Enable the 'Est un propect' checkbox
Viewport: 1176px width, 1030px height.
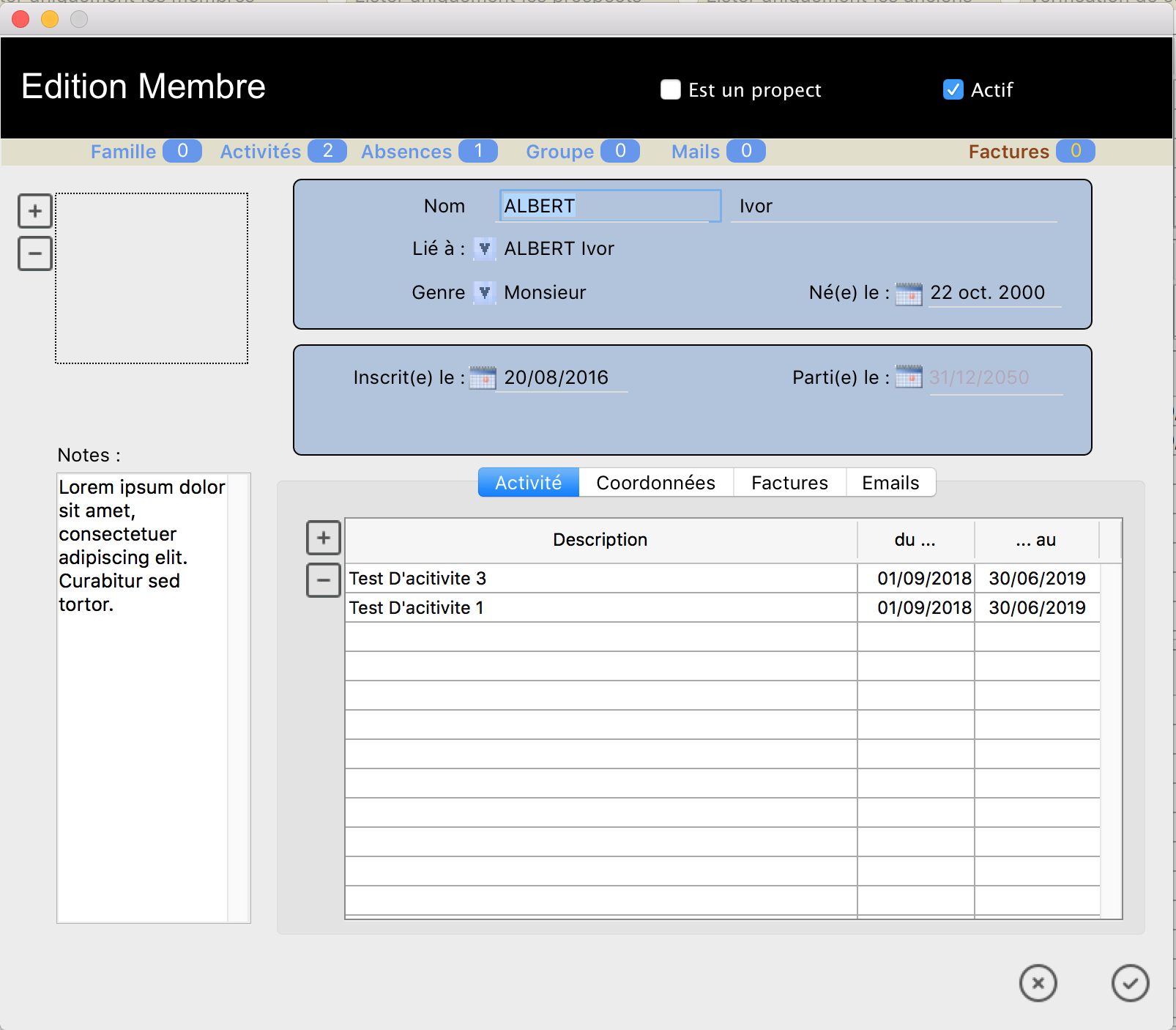click(x=670, y=90)
